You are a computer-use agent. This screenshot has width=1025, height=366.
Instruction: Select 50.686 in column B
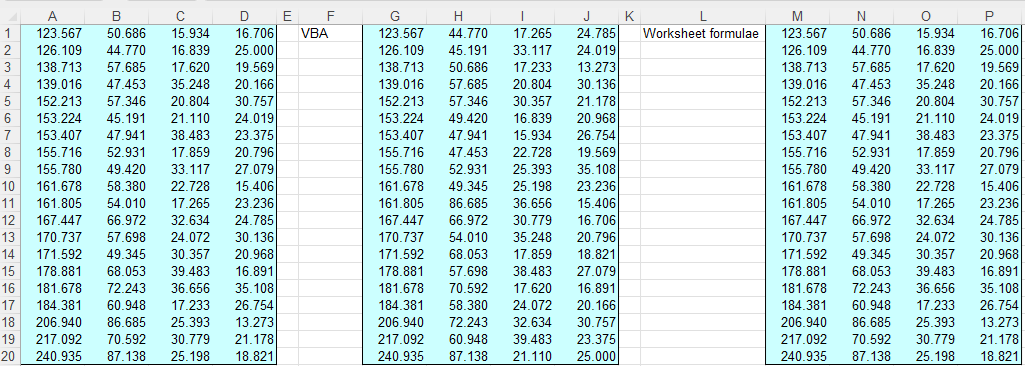(x=116, y=33)
